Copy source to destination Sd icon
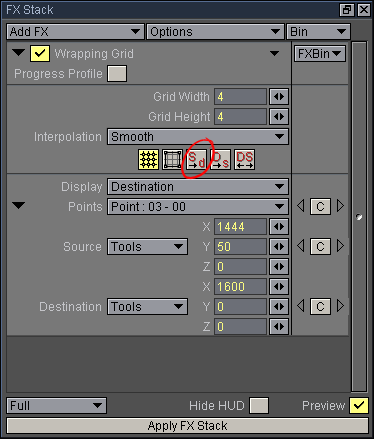The image size is (374, 439). (196, 159)
